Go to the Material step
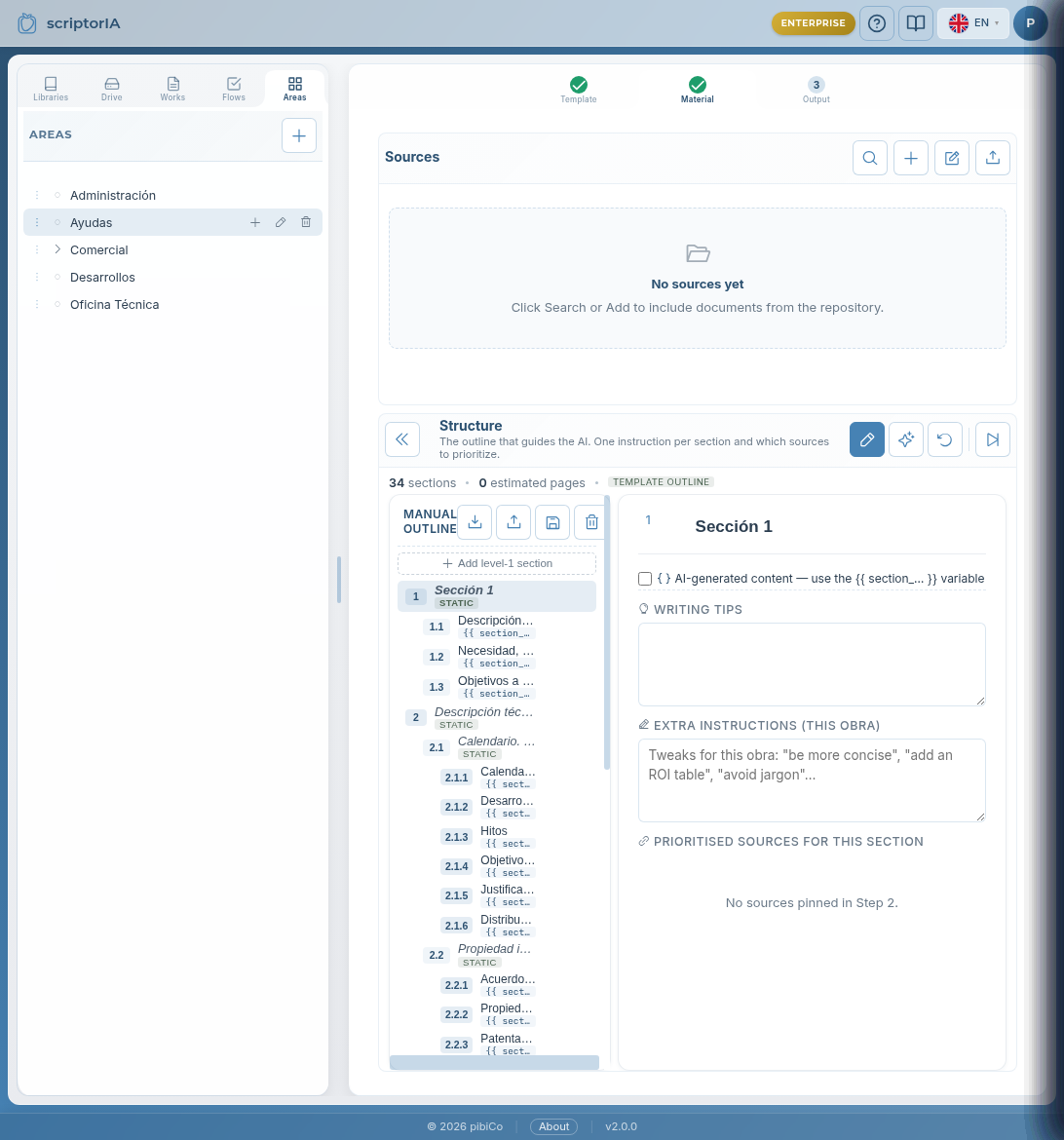The image size is (1064, 1140). (697, 91)
